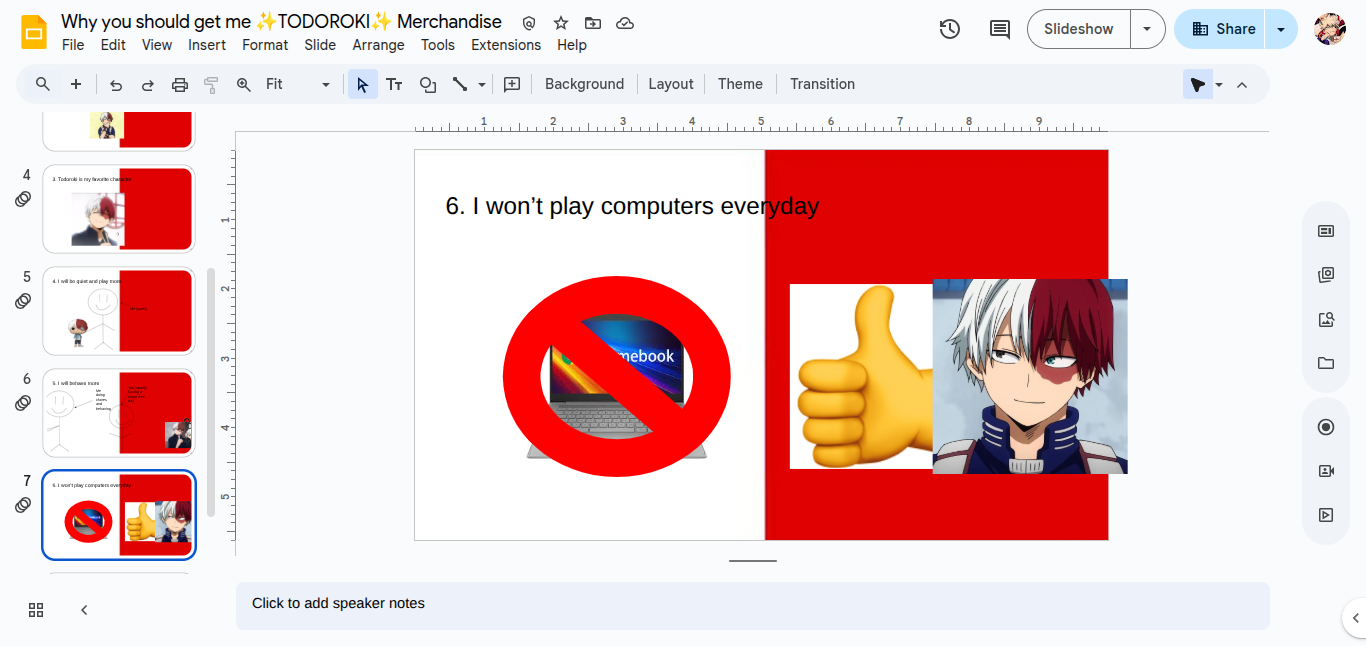Open the Insert menu
The width and height of the screenshot is (1366, 646).
point(207,45)
